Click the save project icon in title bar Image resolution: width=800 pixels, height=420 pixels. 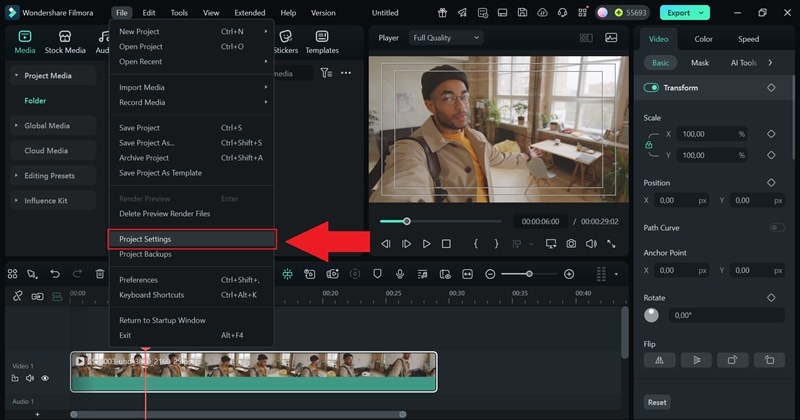[x=522, y=13]
